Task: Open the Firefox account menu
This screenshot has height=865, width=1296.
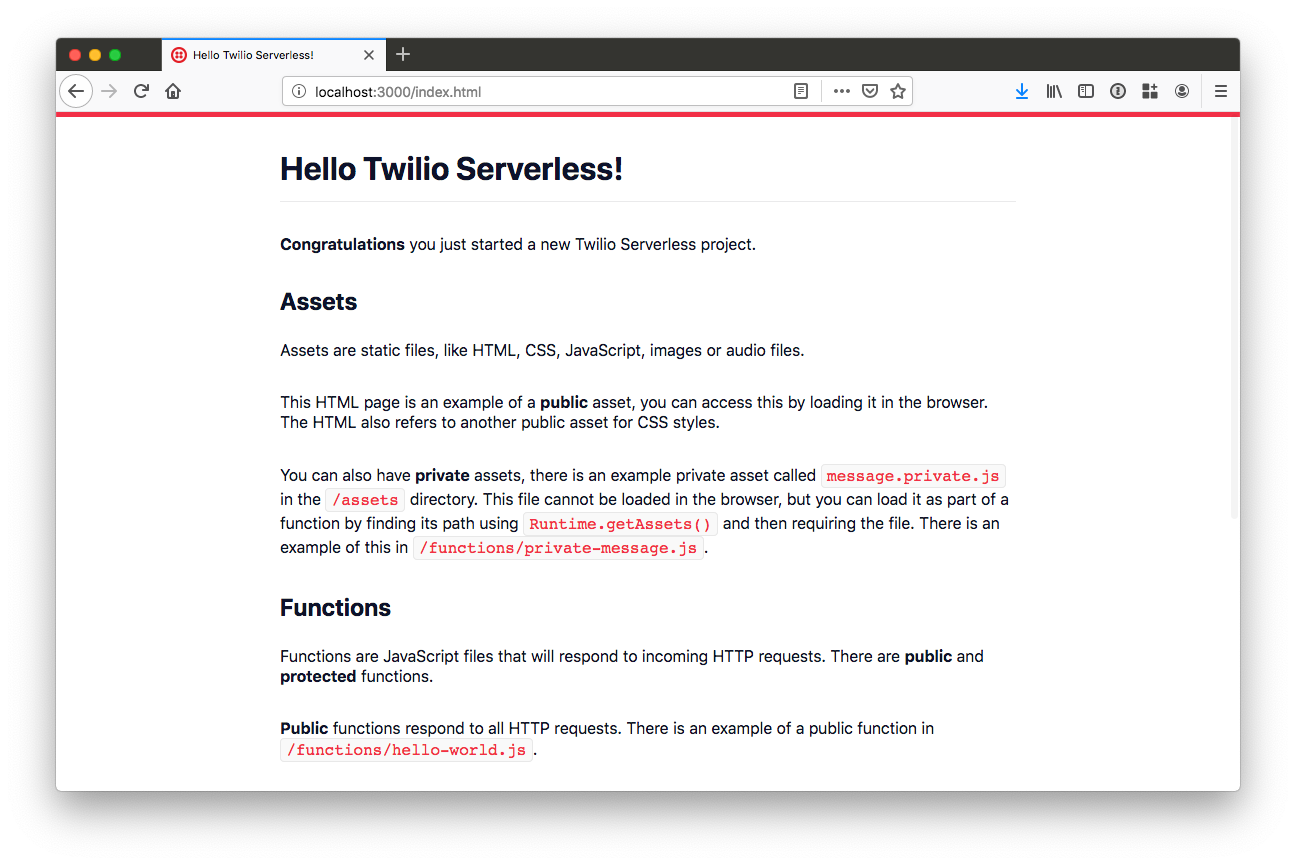Action: [x=1182, y=91]
